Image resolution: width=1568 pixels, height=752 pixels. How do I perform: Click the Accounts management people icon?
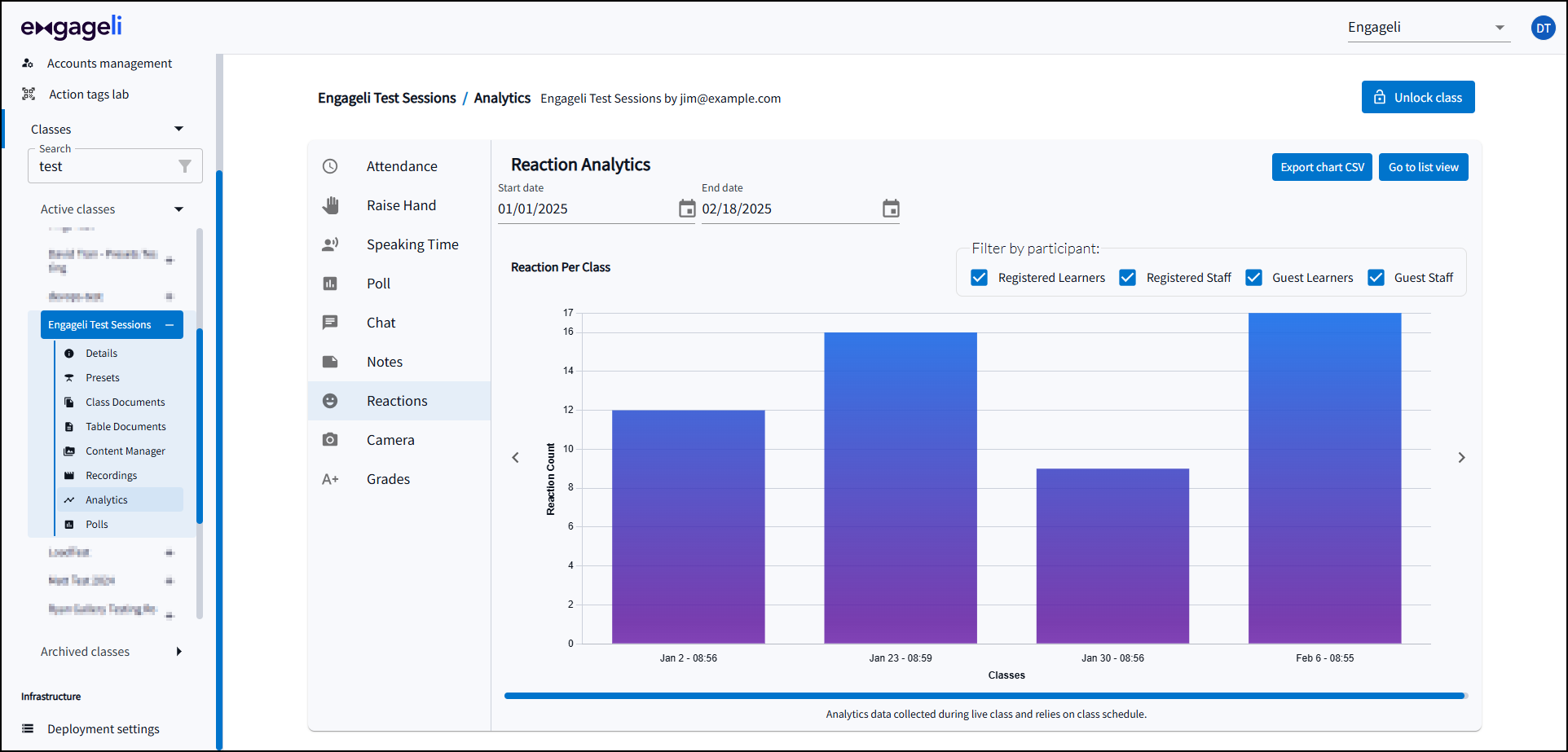pos(28,64)
